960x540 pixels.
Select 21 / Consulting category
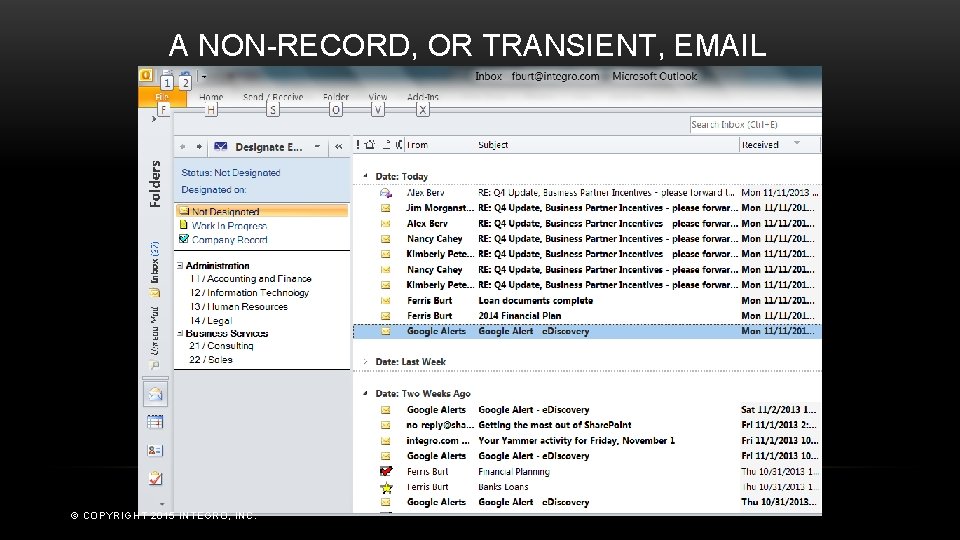(x=221, y=346)
